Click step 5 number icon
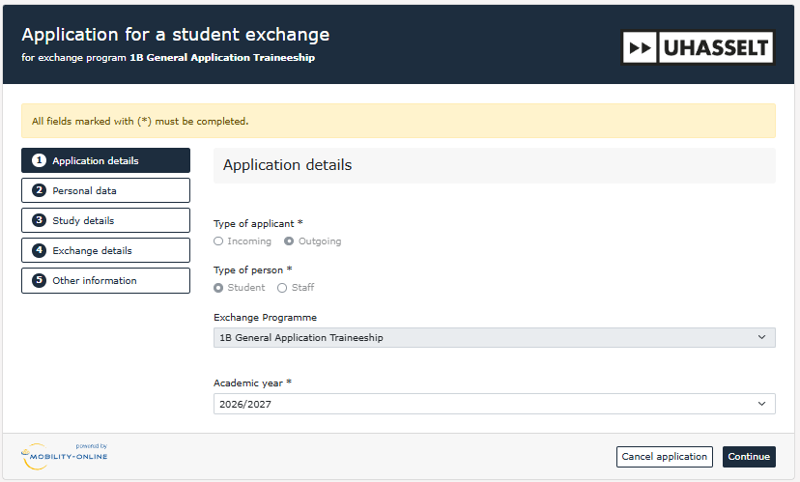800x482 pixels. (x=39, y=281)
